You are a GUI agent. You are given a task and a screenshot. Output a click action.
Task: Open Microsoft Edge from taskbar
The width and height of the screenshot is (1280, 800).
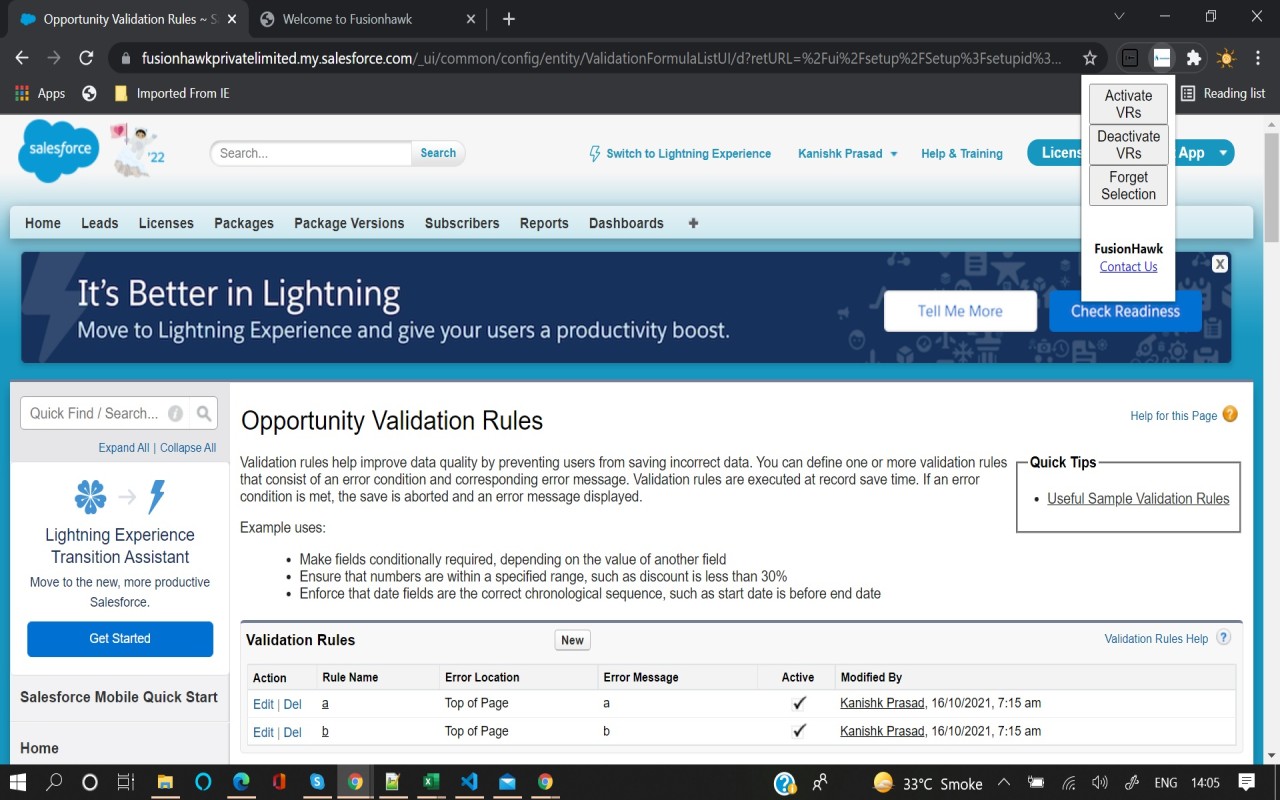pyautogui.click(x=241, y=782)
